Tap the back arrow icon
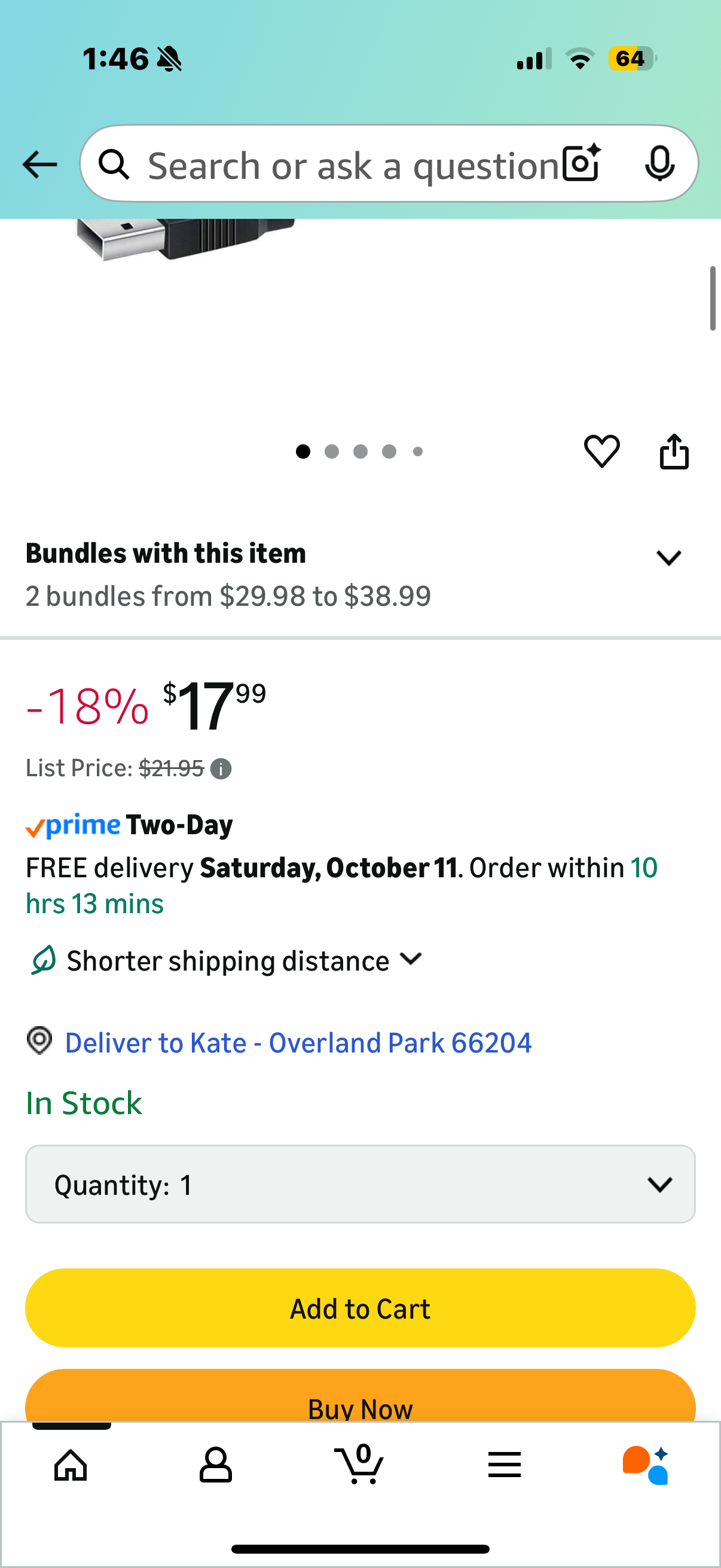This screenshot has width=721, height=1568. coord(39,164)
